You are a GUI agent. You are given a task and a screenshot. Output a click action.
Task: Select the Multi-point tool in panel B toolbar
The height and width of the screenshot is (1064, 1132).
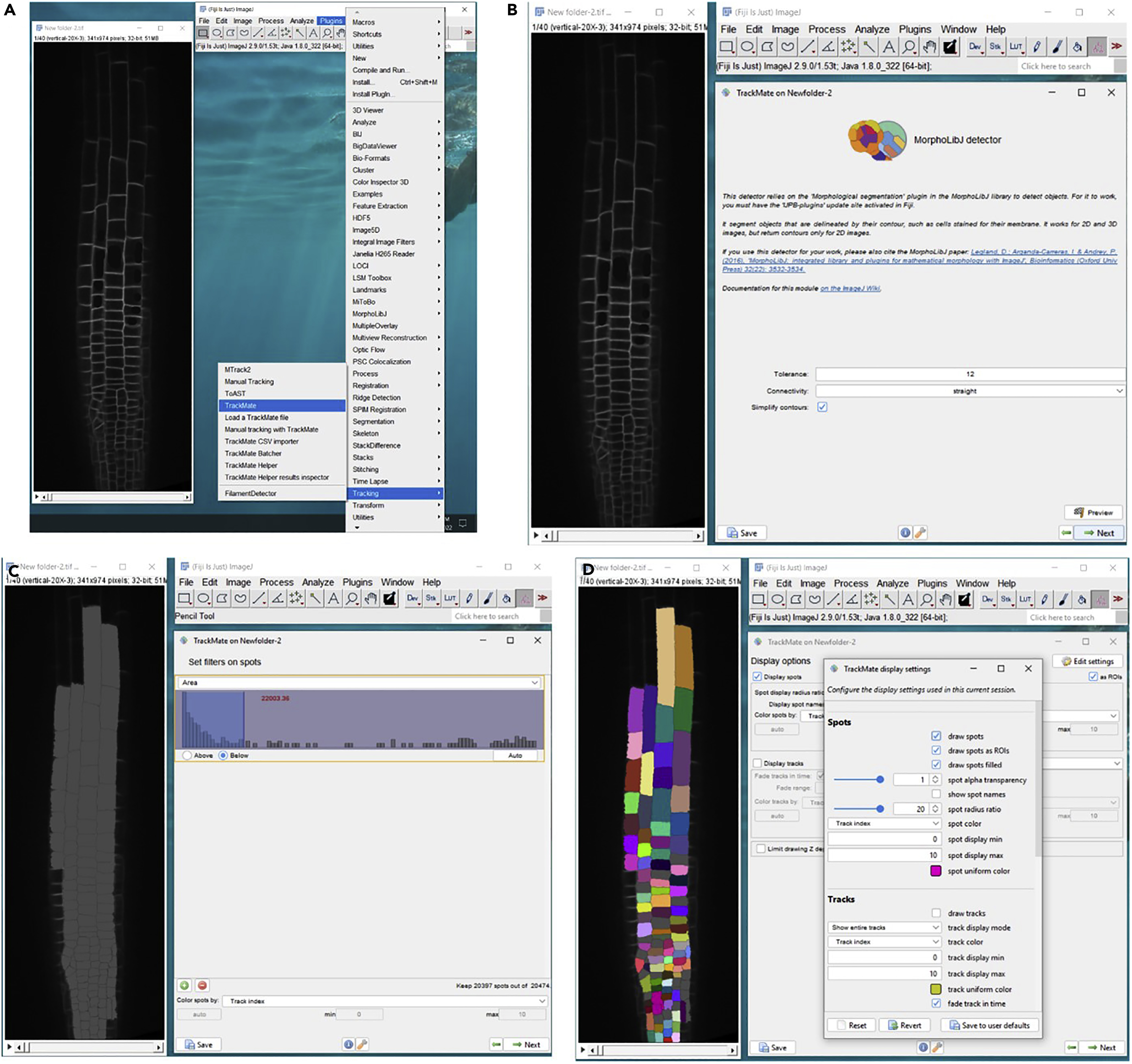pos(848,47)
